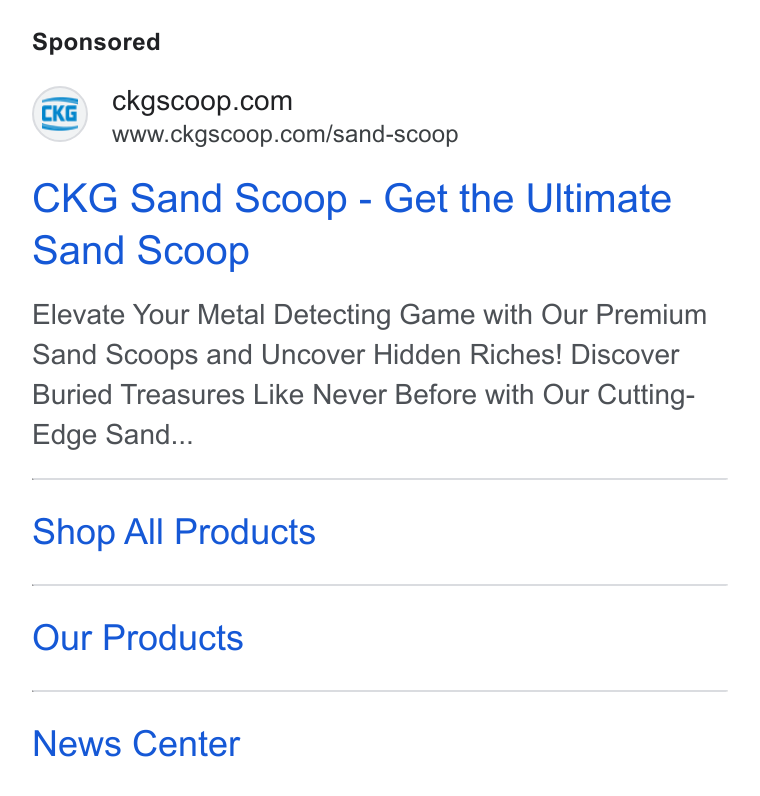Viewport: 760px width, 796px height.
Task: Click the ad description starting with Elevate
Action: click(370, 375)
